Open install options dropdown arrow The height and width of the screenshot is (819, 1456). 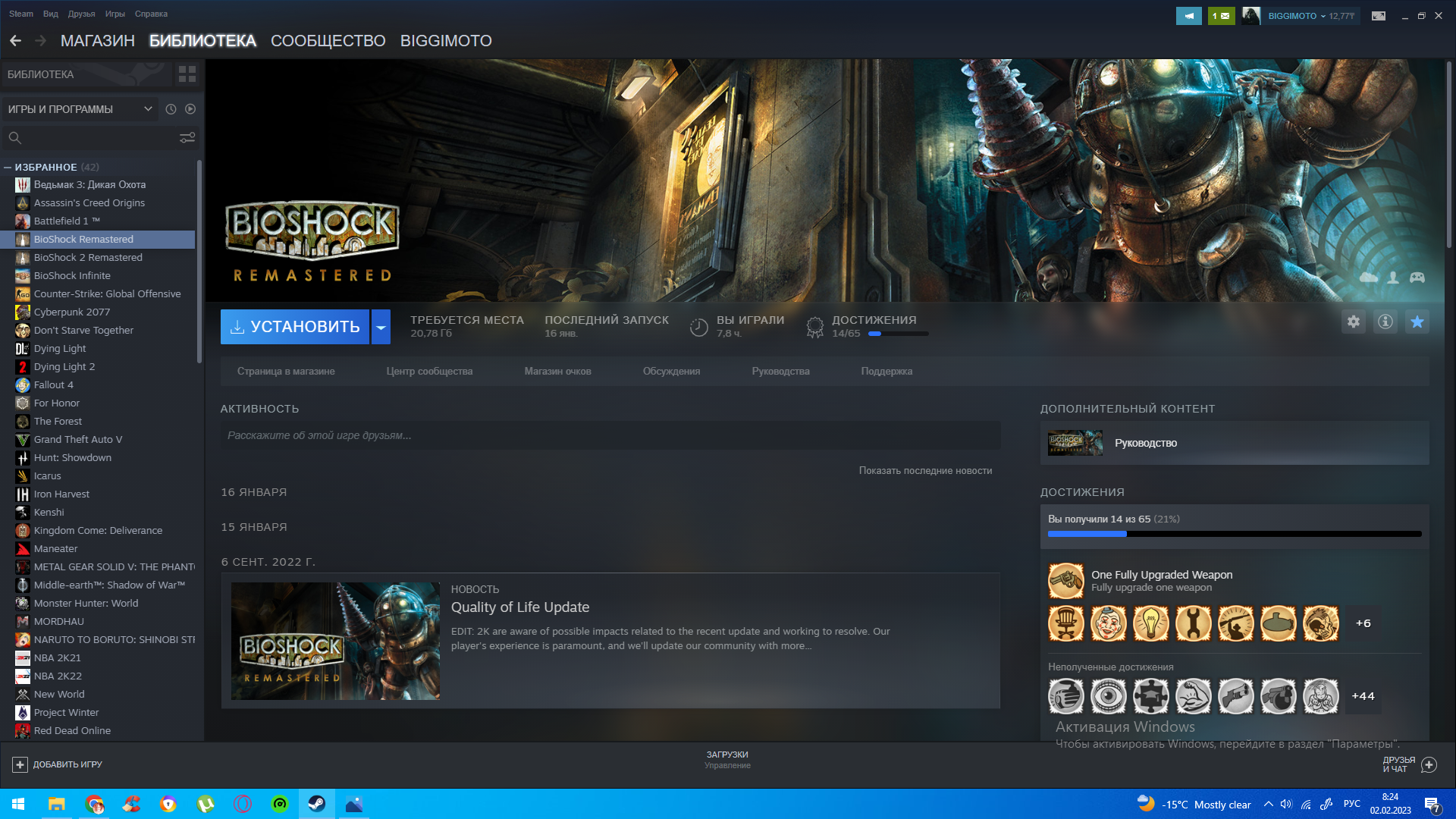click(381, 327)
